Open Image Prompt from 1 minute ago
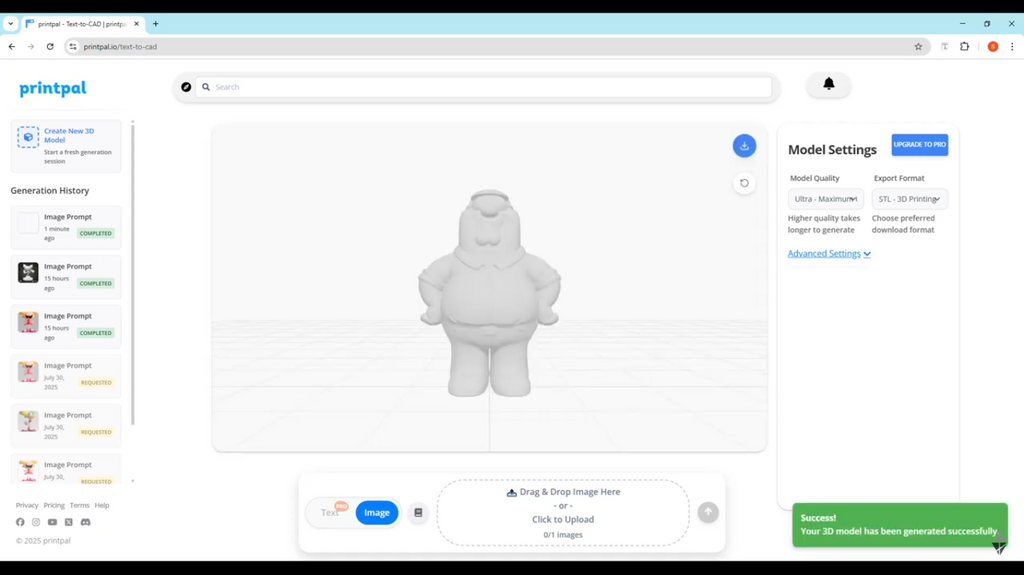Screen dimensions: 1024x575 pyautogui.click(x=66, y=227)
